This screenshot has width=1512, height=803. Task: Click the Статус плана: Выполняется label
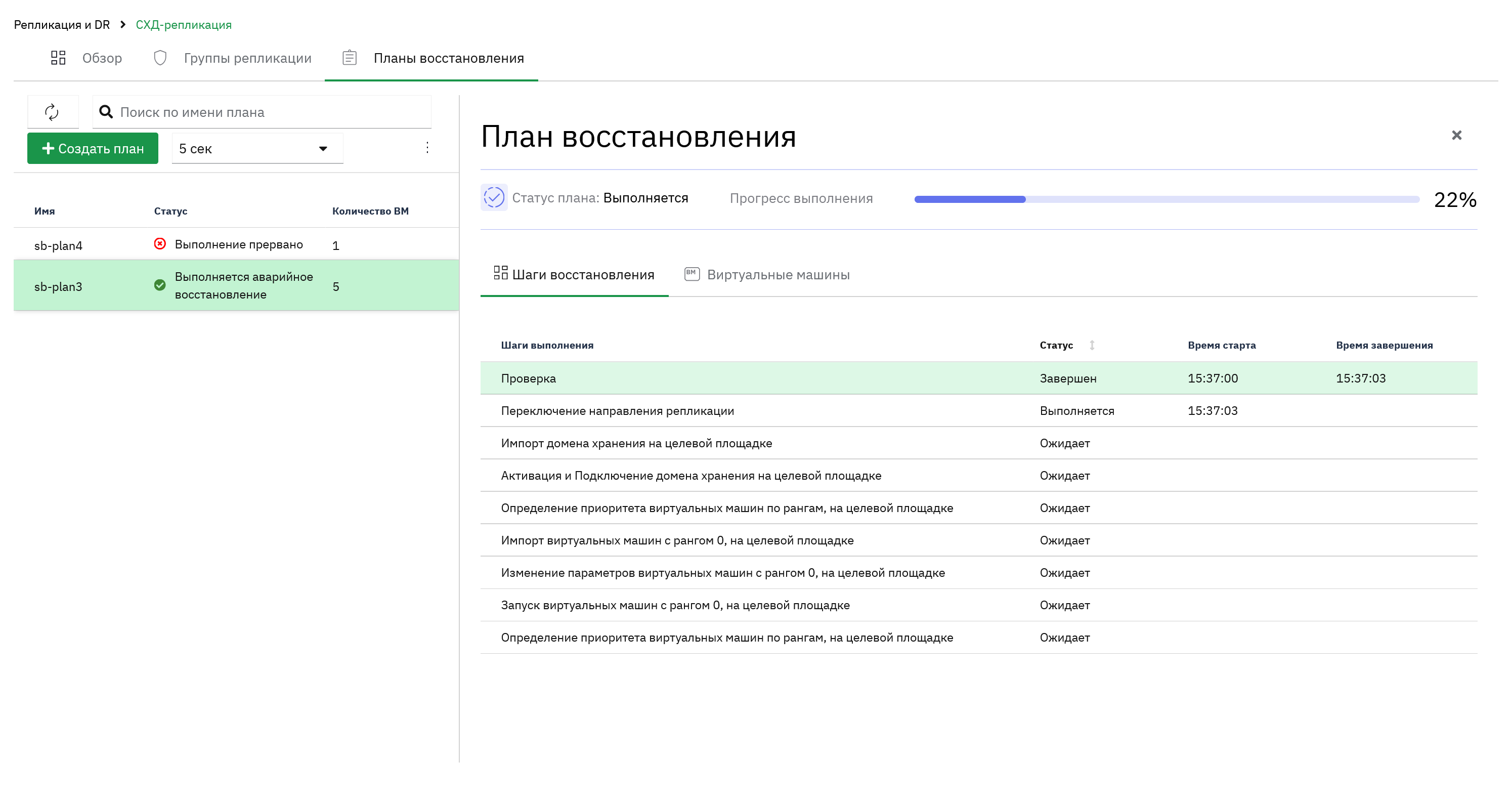pos(600,198)
